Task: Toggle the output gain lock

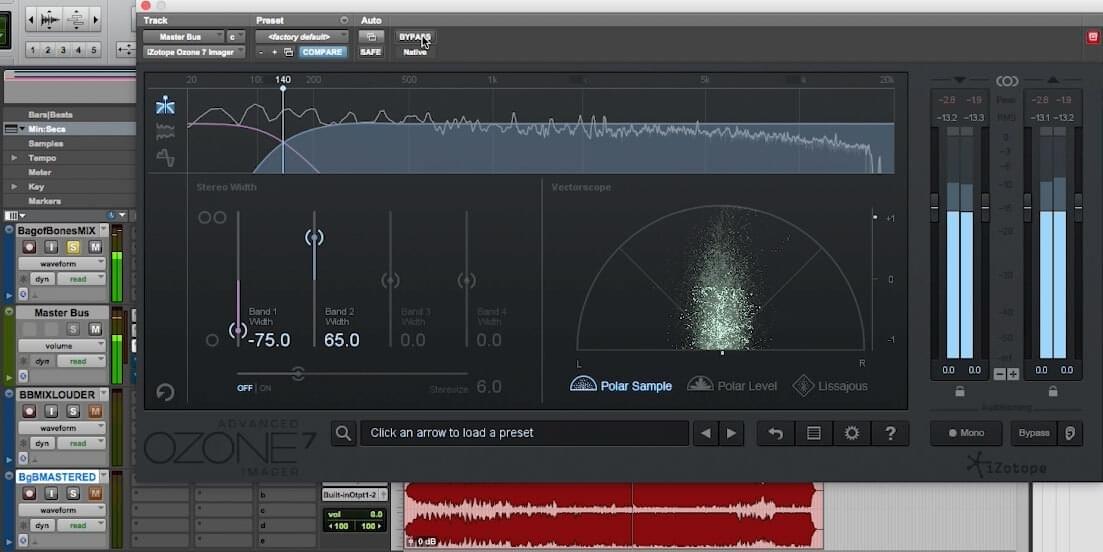Action: click(1053, 392)
